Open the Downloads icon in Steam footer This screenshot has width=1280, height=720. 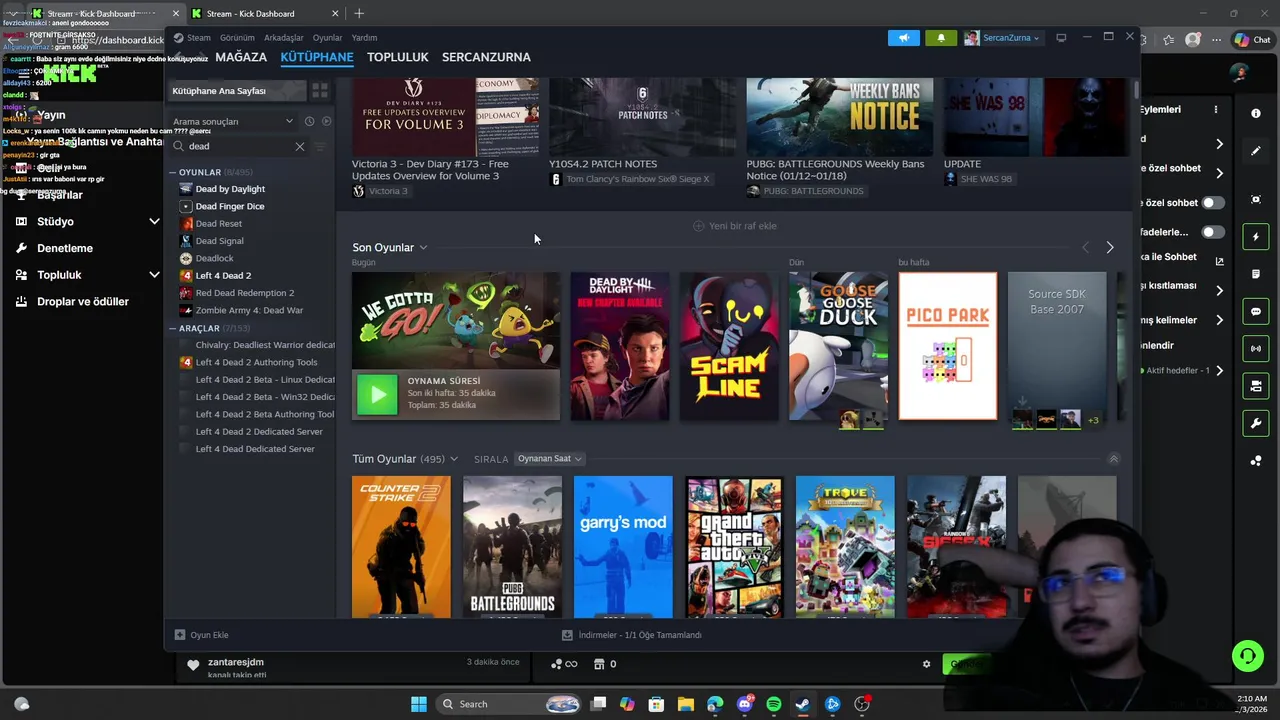[x=567, y=635]
